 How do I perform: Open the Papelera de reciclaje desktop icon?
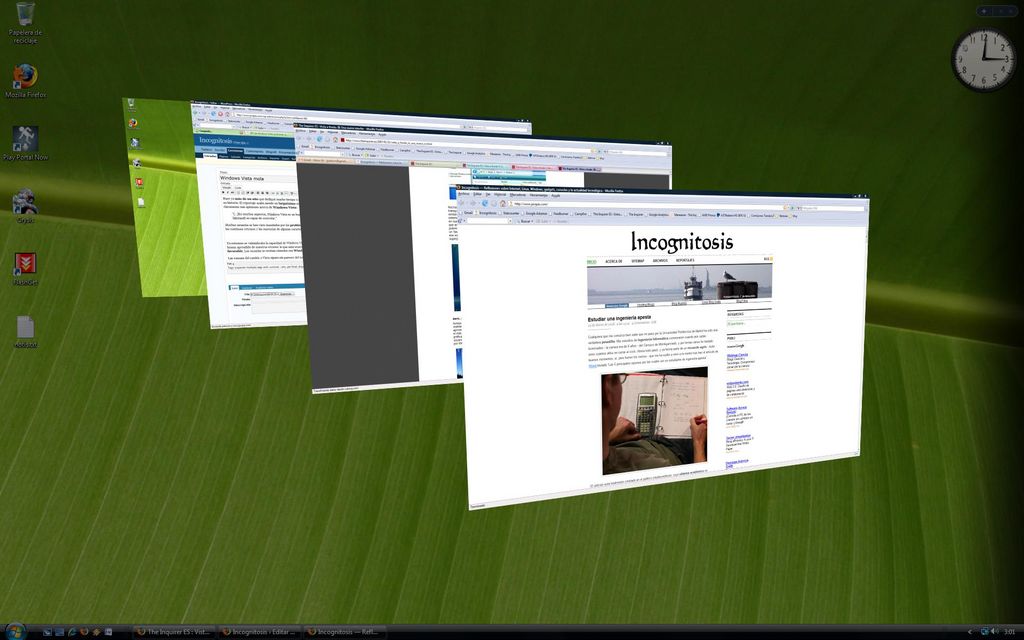click(25, 16)
